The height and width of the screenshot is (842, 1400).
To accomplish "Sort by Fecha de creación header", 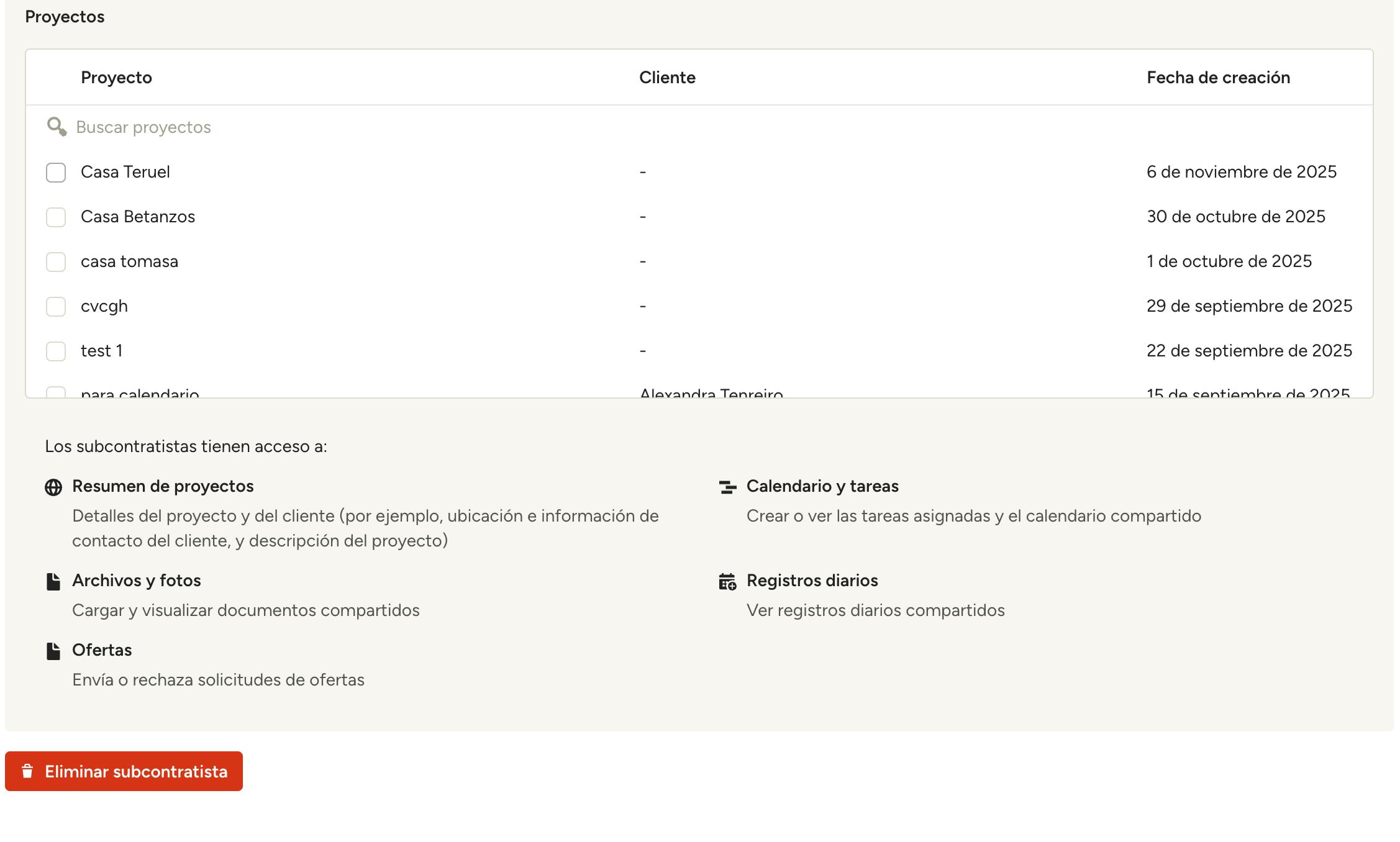I will [1218, 78].
